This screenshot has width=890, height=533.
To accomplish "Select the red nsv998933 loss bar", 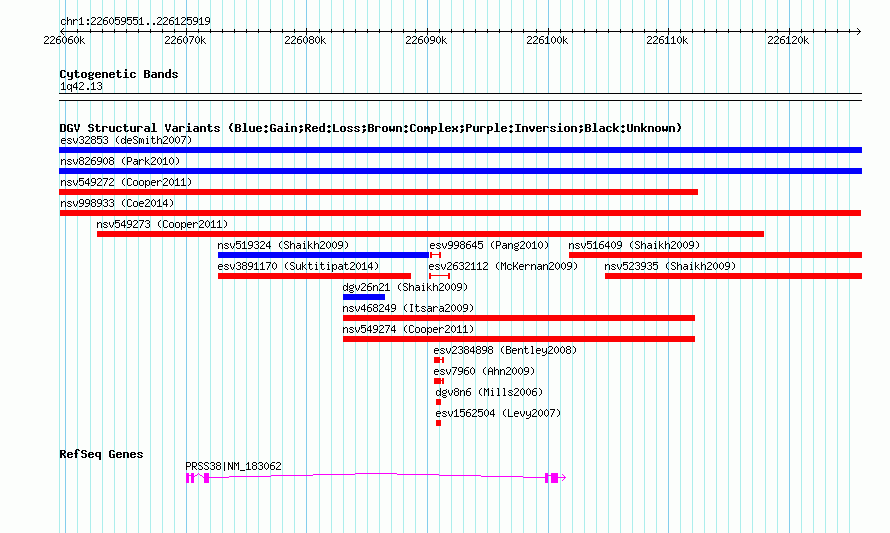I will (x=460, y=213).
